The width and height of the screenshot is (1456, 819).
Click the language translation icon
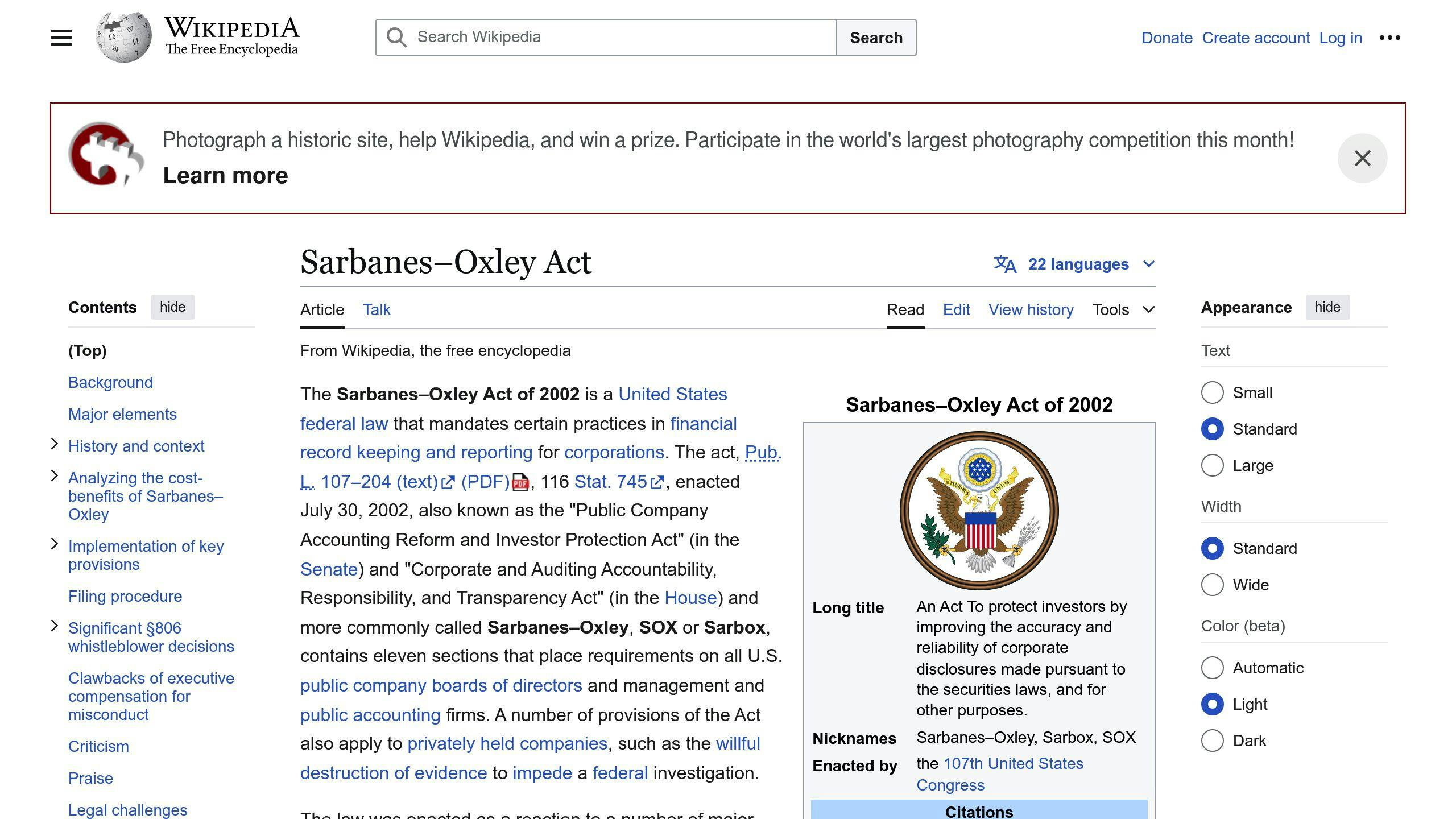[x=1005, y=264]
